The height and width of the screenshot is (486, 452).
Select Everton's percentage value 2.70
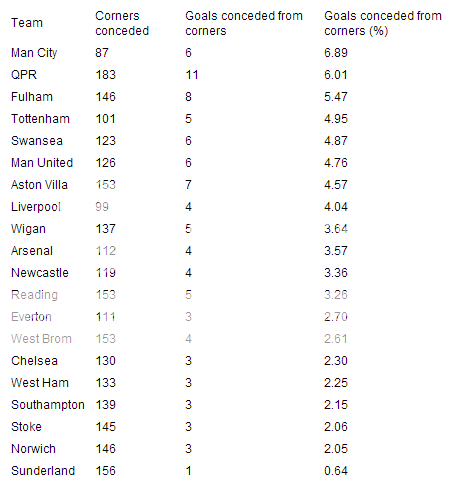tap(336, 317)
